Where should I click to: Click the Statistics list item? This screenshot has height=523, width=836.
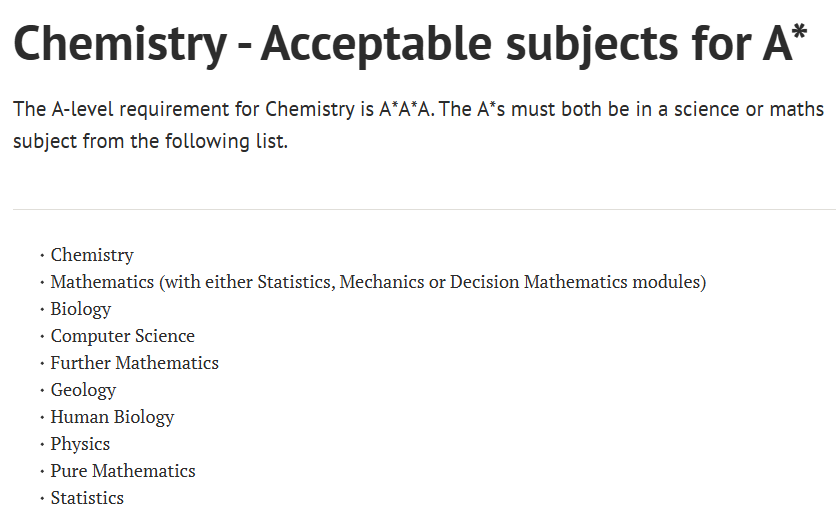pyautogui.click(x=87, y=498)
